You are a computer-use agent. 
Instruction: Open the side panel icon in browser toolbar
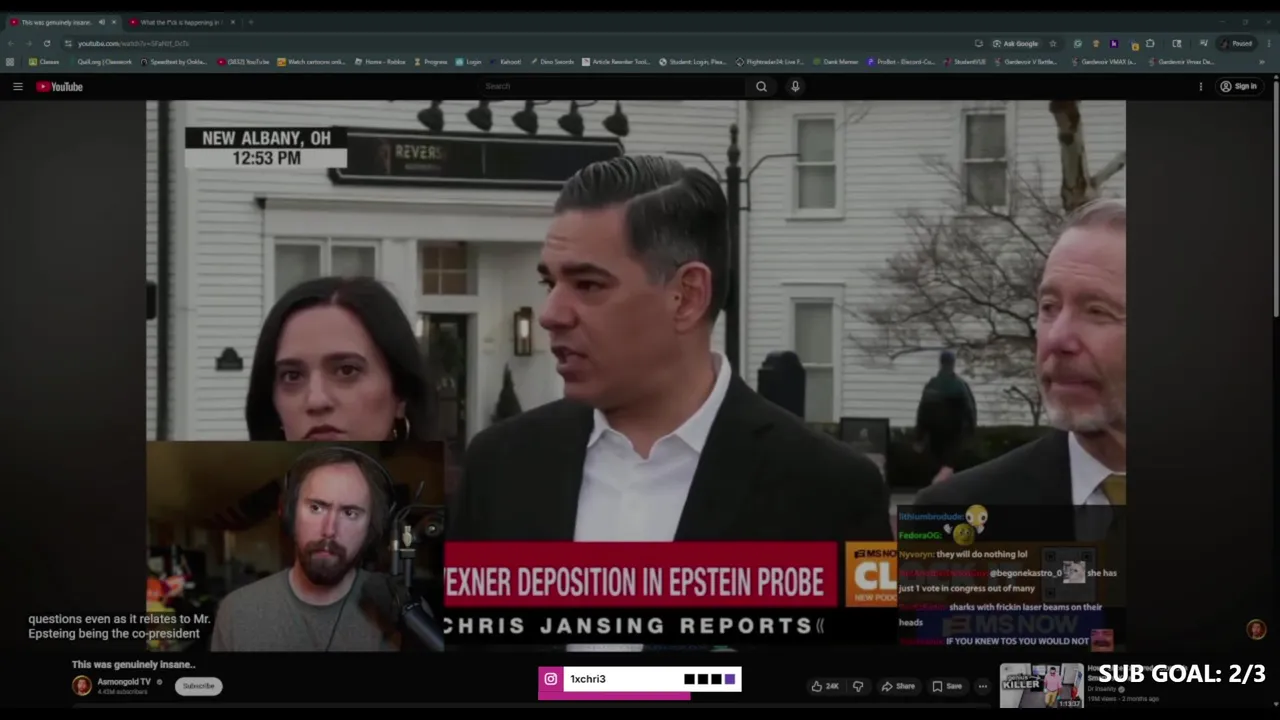click(1177, 44)
